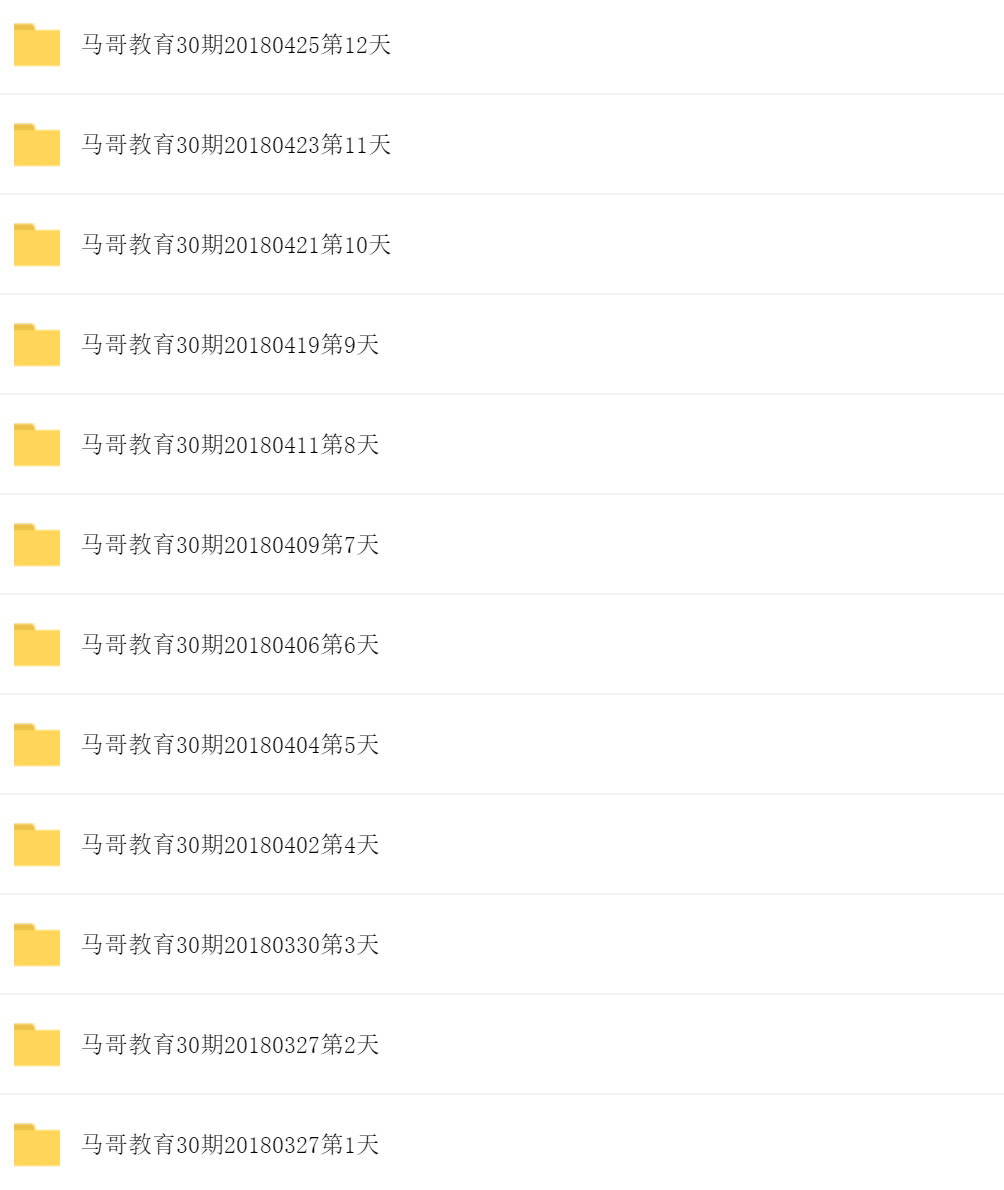Click folder icon for 第5天

coord(36,745)
